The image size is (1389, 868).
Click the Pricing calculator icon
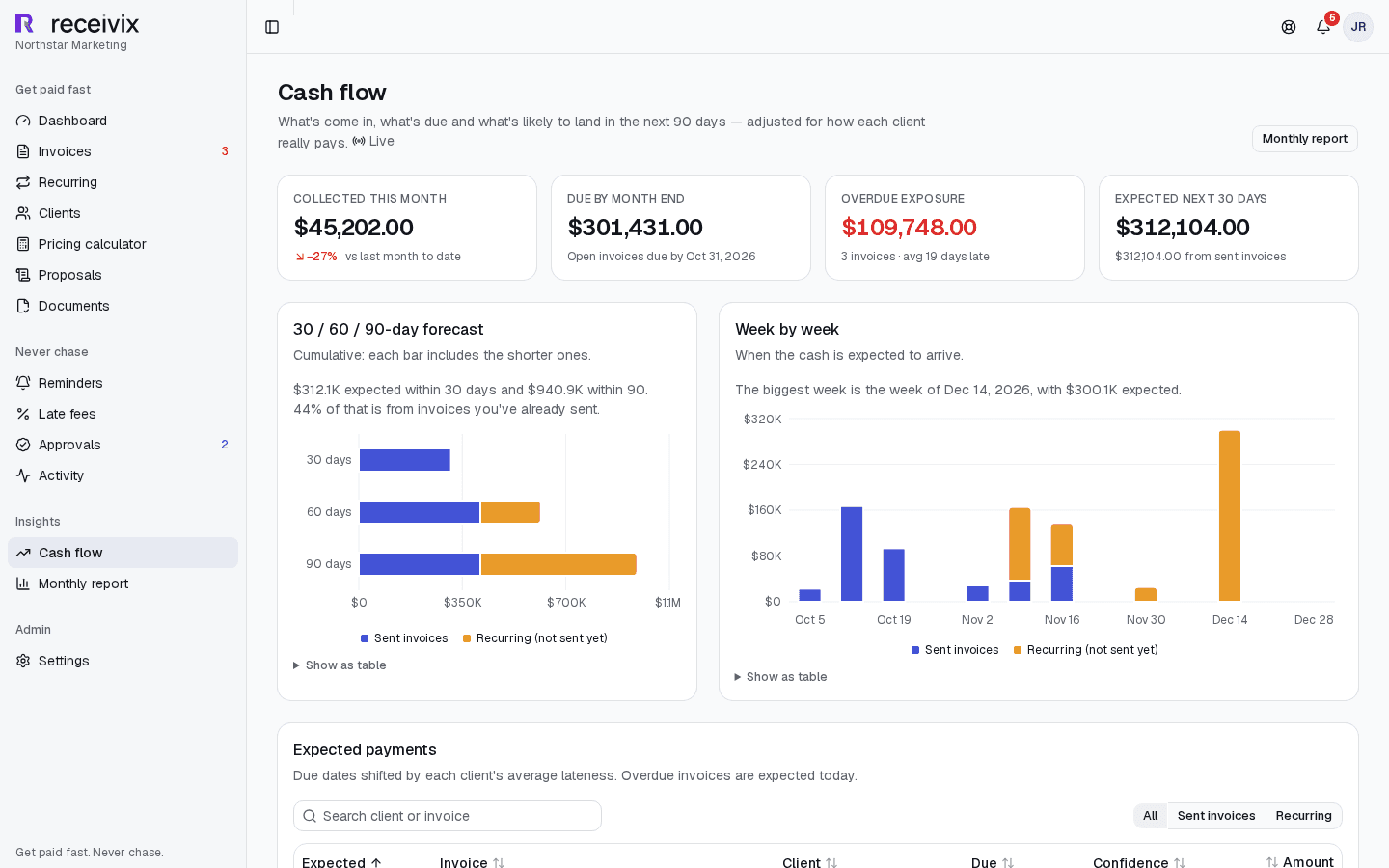pos(23,244)
